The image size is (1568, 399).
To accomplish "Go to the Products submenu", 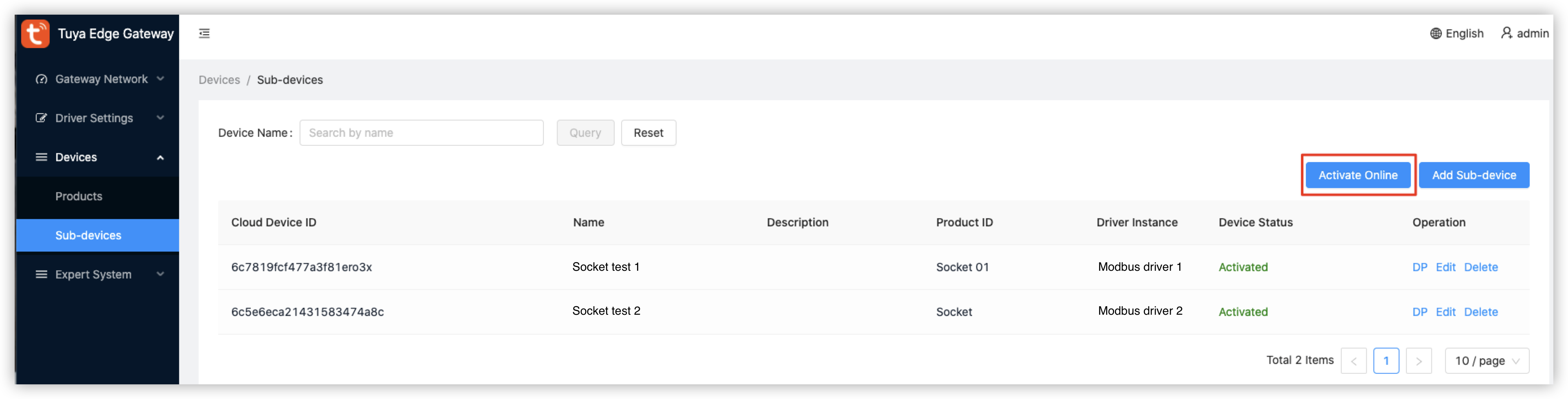I will tap(97, 196).
